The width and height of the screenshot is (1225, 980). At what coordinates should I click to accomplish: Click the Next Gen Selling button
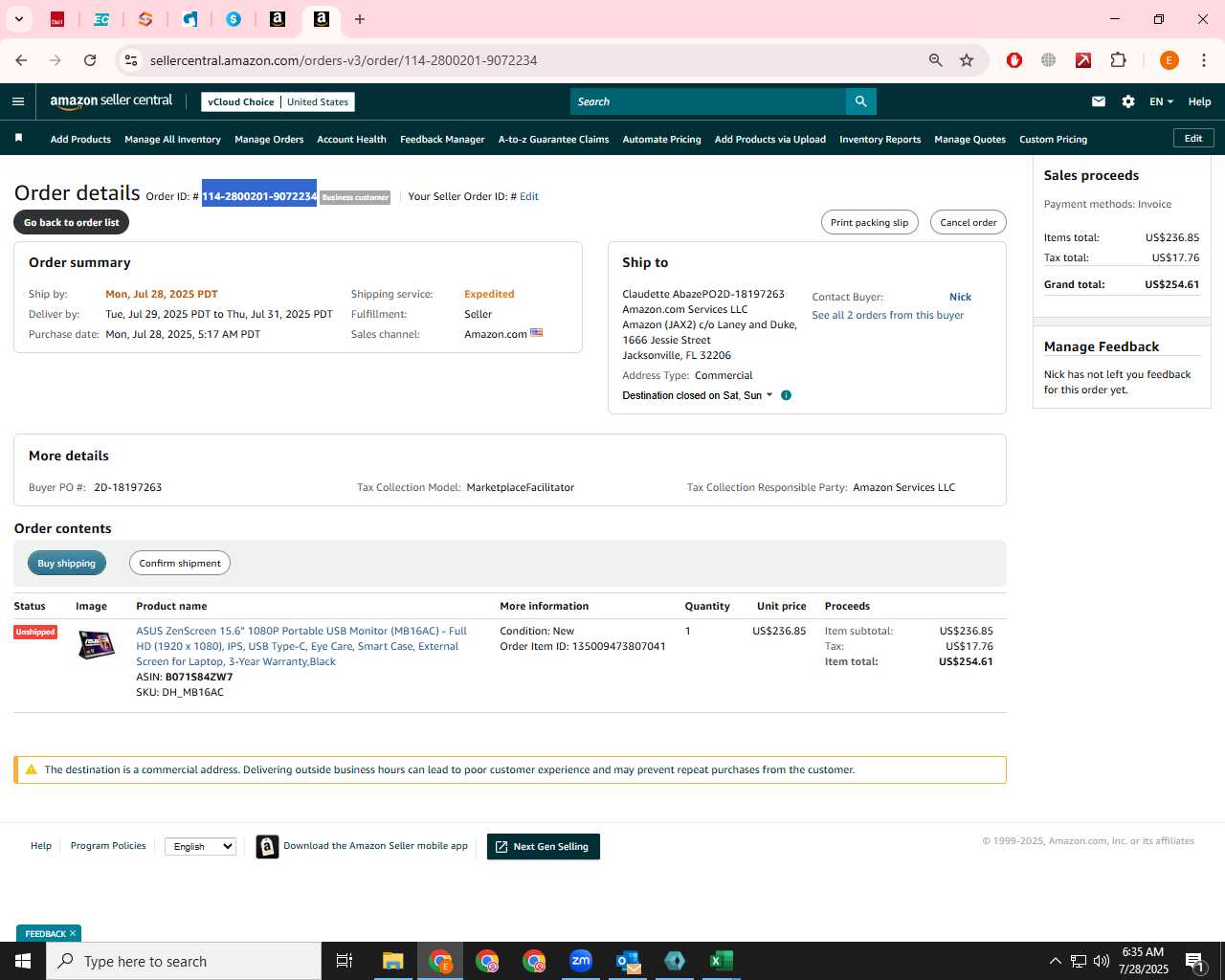click(543, 846)
